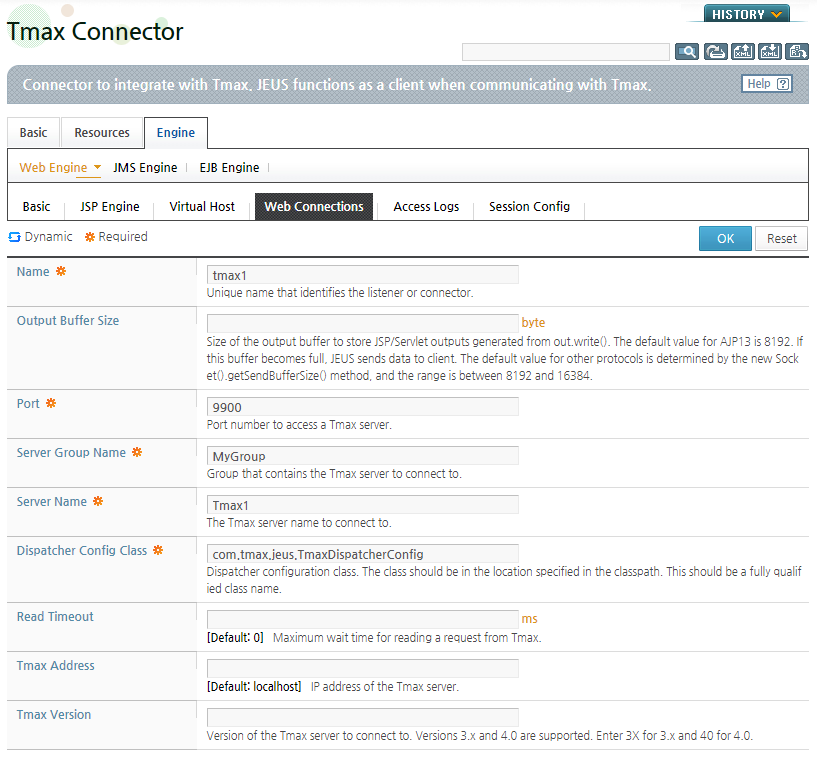This screenshot has width=817, height=758.
Task: Click the Dispatcher Config Class input field
Action: coord(363,554)
